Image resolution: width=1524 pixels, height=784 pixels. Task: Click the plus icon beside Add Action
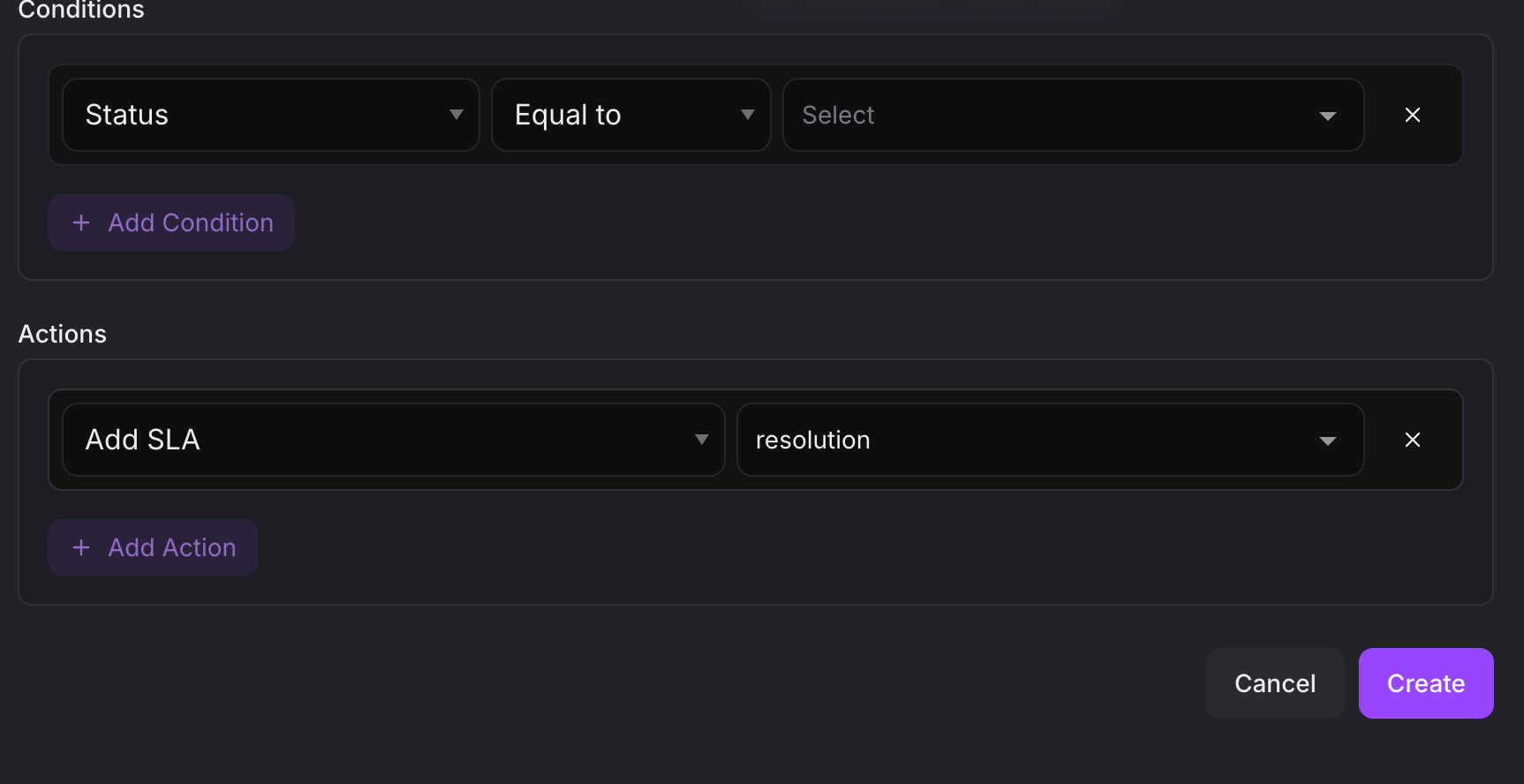coord(81,547)
